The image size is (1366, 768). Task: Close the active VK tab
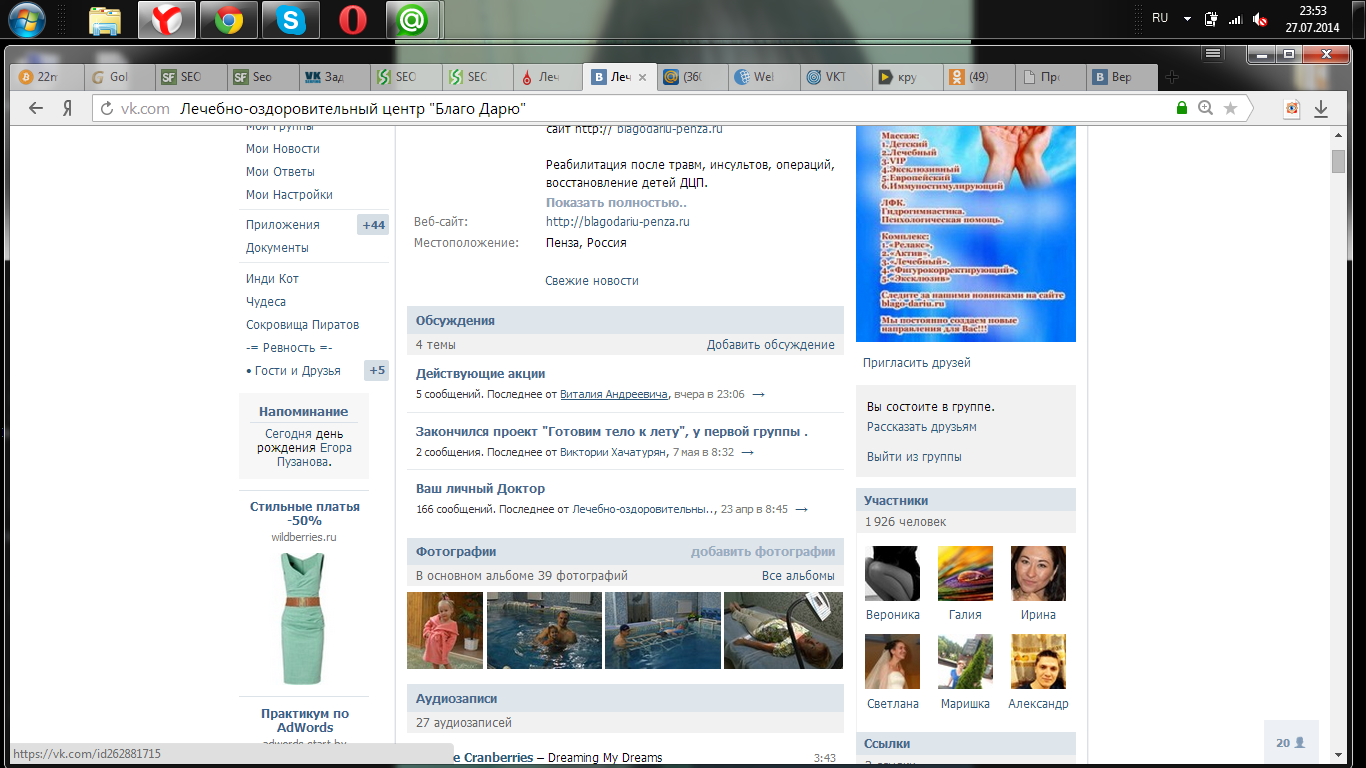point(642,77)
